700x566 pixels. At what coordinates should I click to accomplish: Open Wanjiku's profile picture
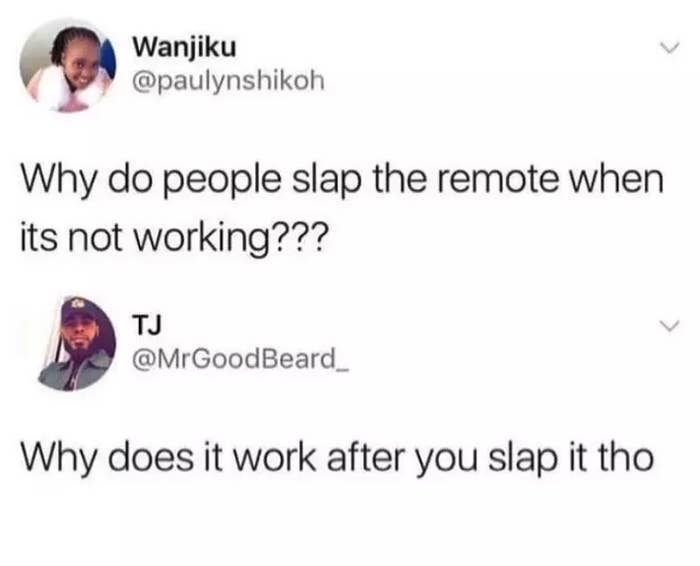pyautogui.click(x=68, y=66)
